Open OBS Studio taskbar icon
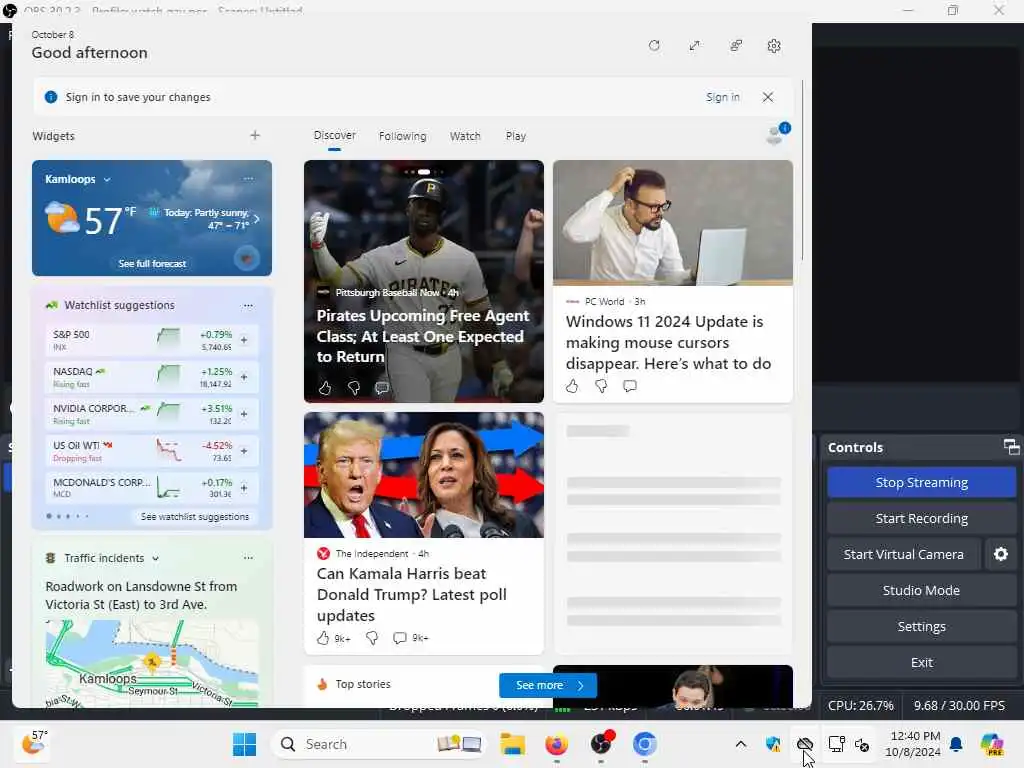Image resolution: width=1024 pixels, height=768 pixels. click(601, 744)
